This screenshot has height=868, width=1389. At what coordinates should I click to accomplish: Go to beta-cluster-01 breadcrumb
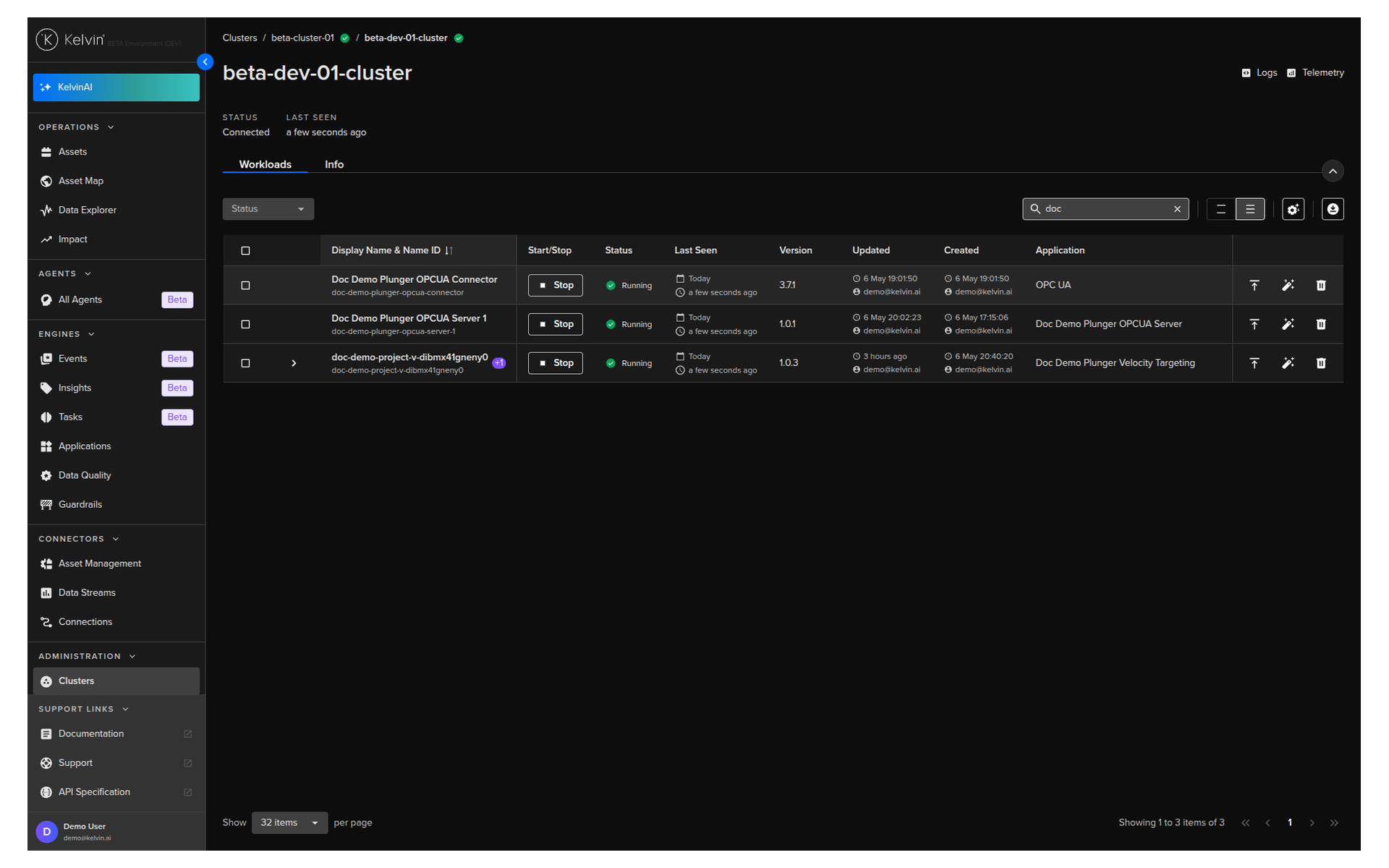coord(302,38)
